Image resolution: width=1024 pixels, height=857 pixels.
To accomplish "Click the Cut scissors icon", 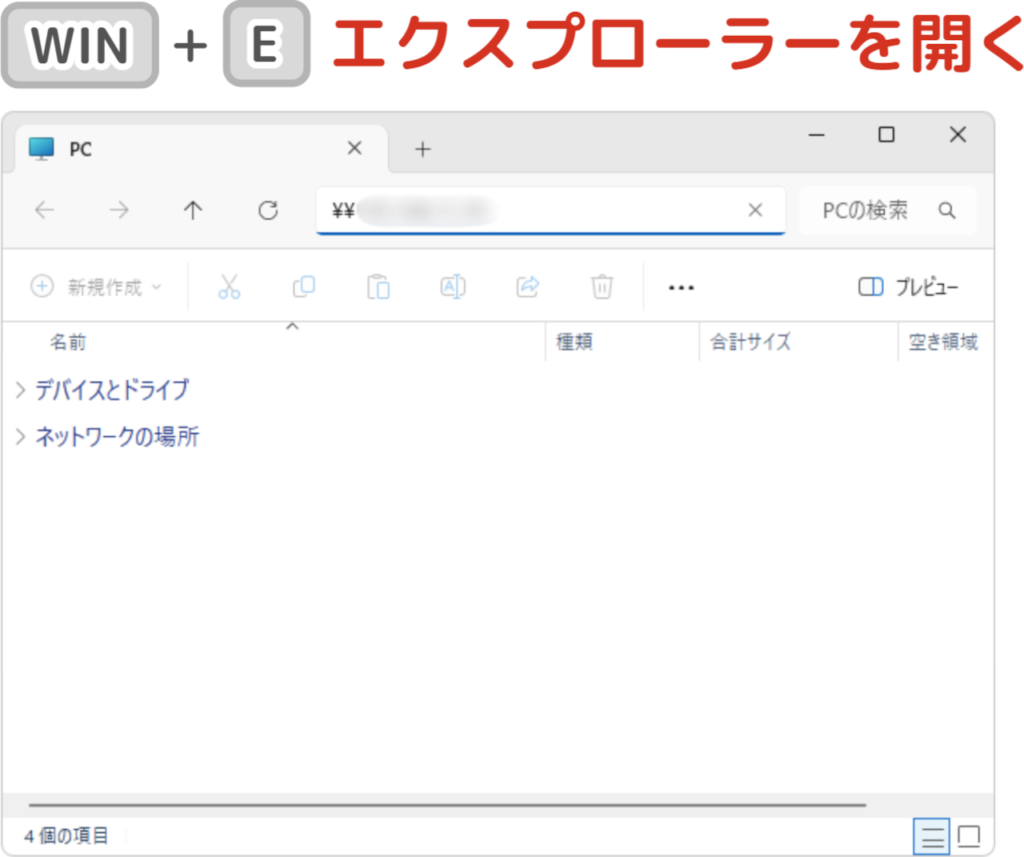I will tap(229, 287).
